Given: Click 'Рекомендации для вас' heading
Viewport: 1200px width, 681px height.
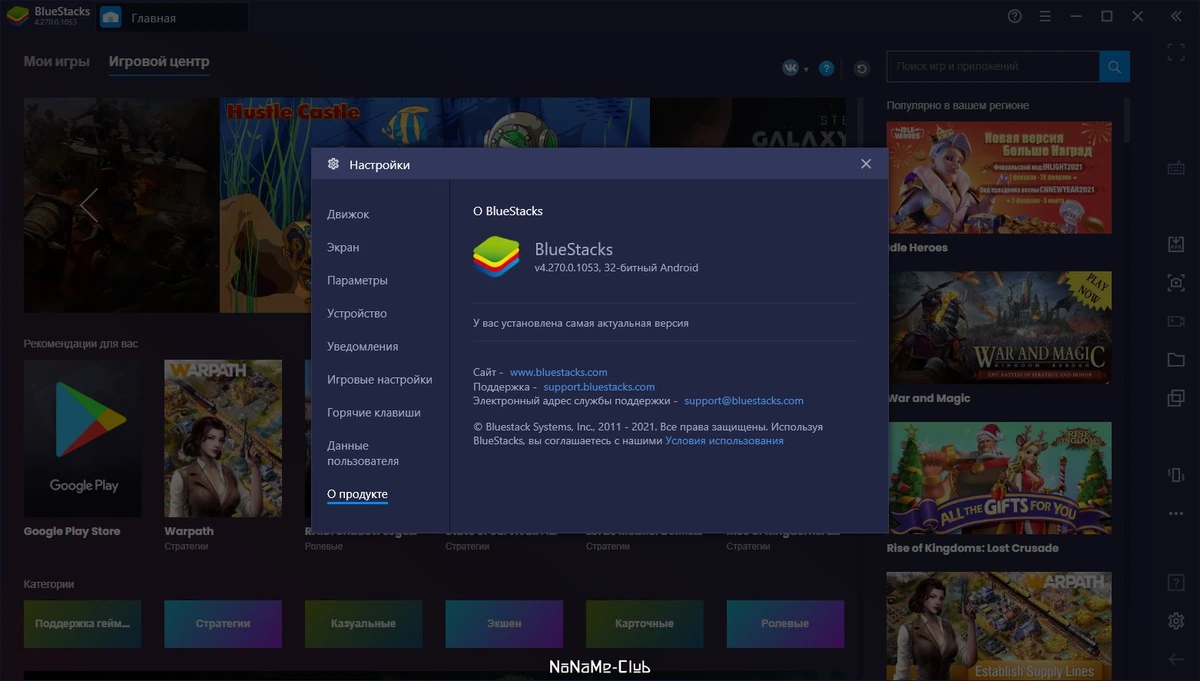Looking at the screenshot, I should pyautogui.click(x=81, y=343).
